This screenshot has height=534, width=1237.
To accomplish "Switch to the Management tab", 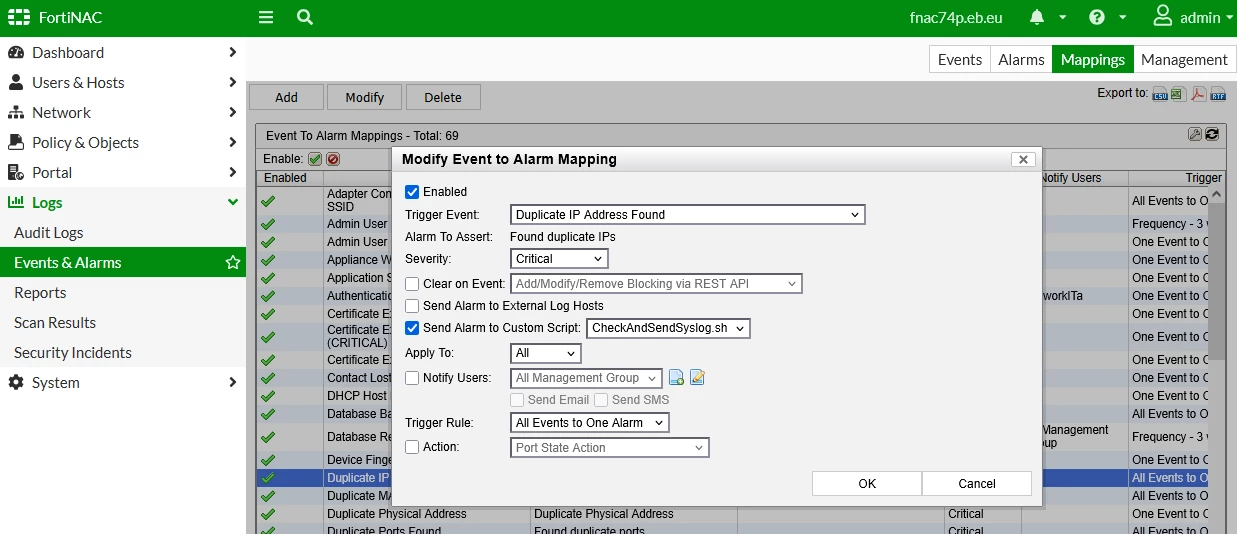I will 1184,59.
